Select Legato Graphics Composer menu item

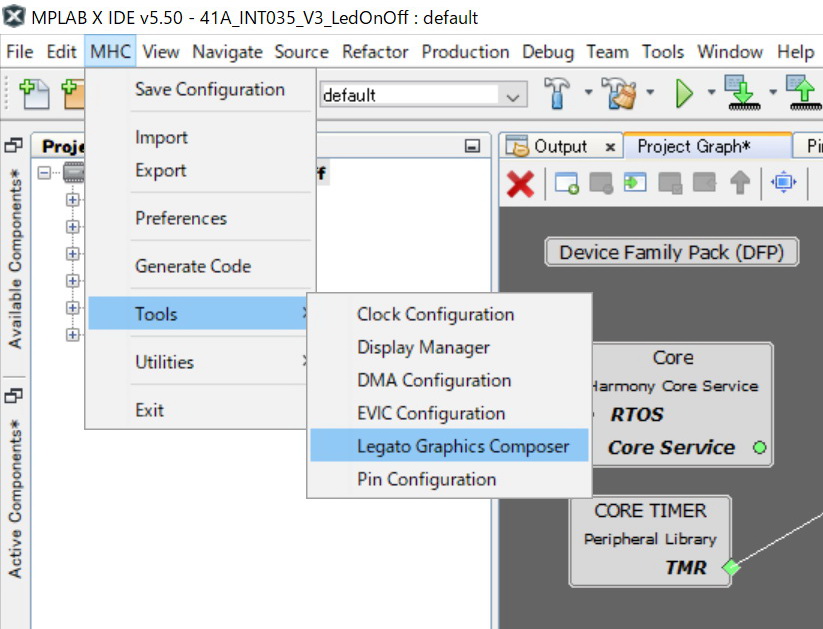pyautogui.click(x=462, y=446)
